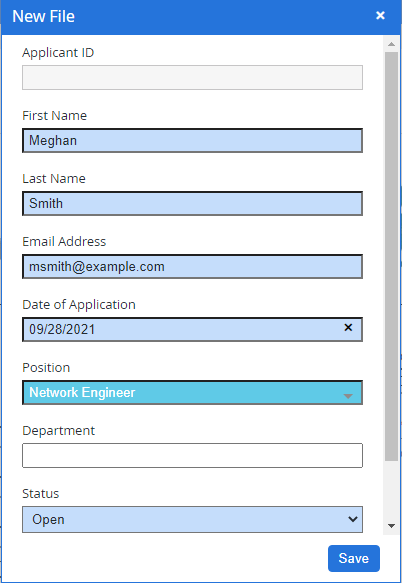Select the msmith@example.com email field
This screenshot has width=402, height=583.
click(192, 266)
